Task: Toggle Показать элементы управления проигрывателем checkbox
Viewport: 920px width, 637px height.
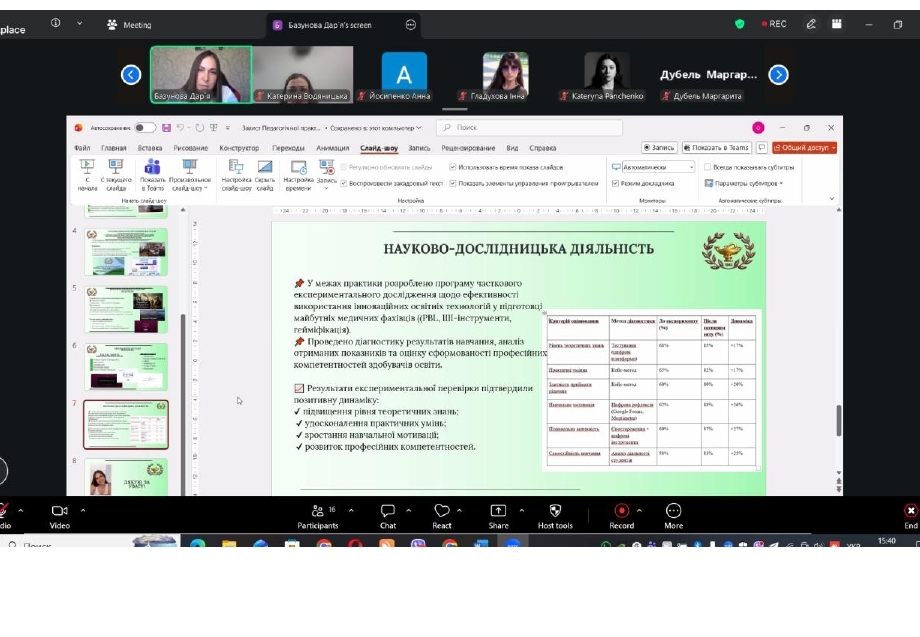Action: 452,184
